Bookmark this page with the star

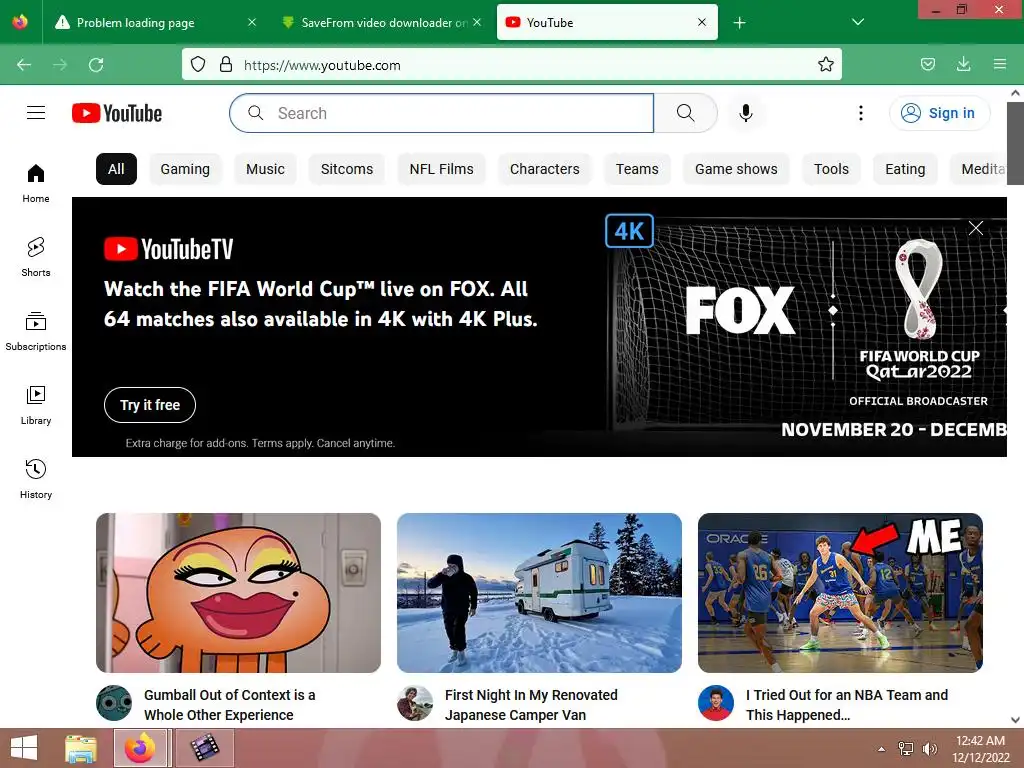click(825, 65)
